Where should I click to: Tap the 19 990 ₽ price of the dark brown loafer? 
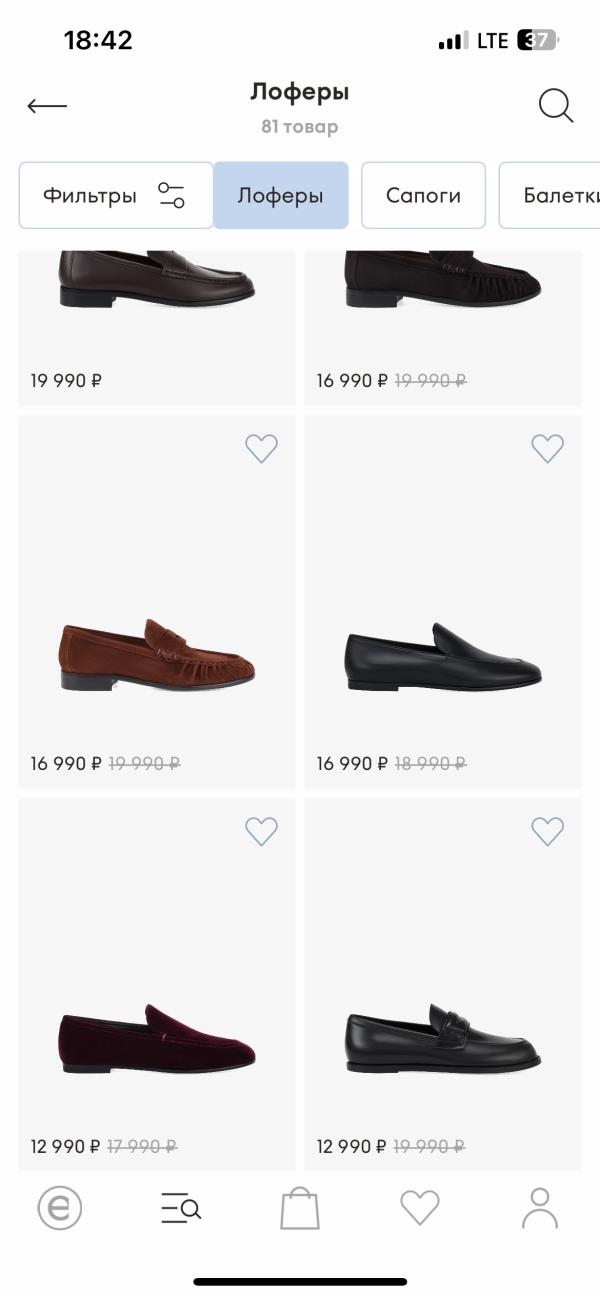67,380
